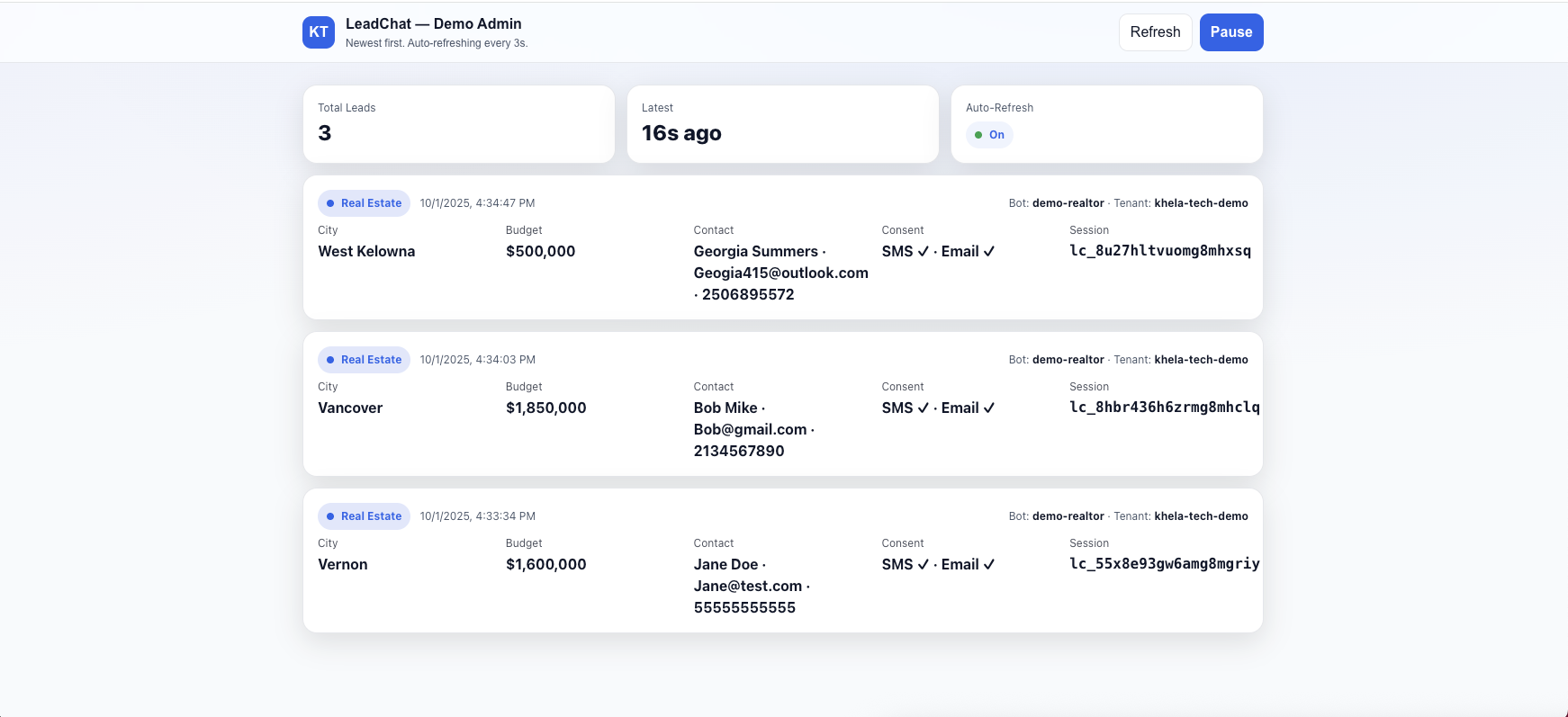Select Real Estate tag on Vancover lead
Screen dimensions: 1568x717
pyautogui.click(x=364, y=360)
